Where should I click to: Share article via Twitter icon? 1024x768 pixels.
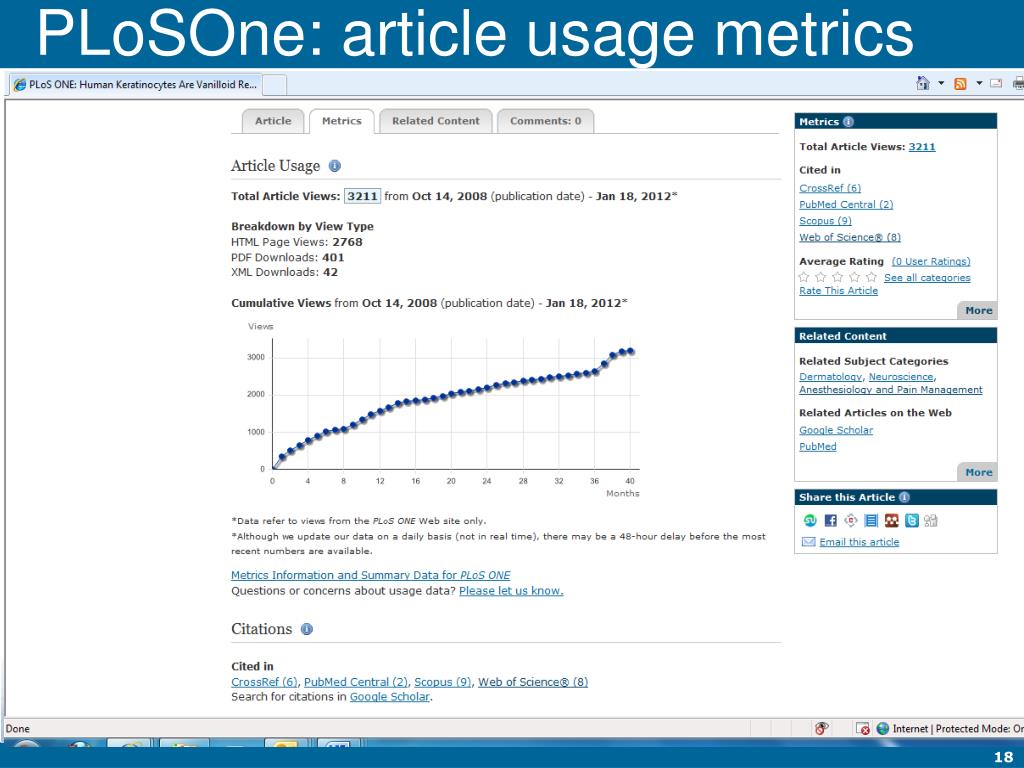[x=912, y=520]
